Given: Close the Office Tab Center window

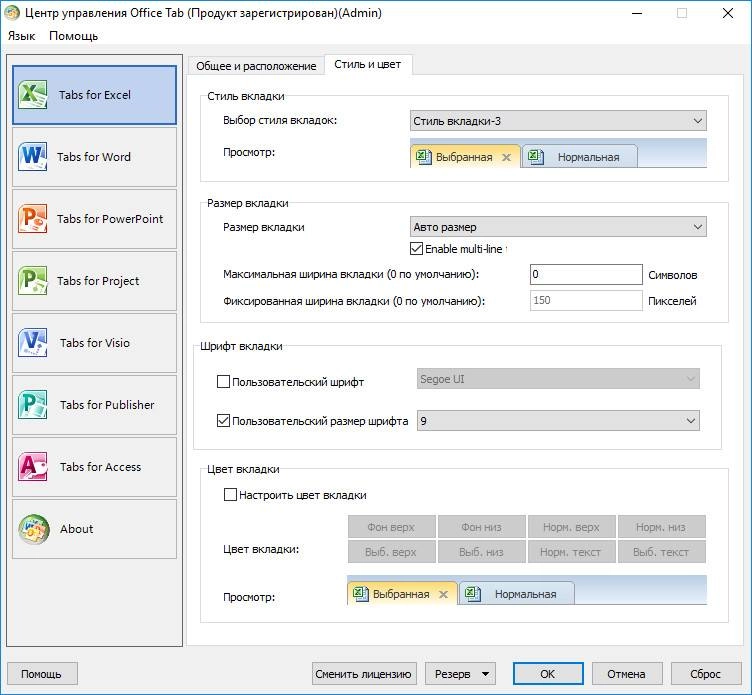Looking at the screenshot, I should 728,13.
